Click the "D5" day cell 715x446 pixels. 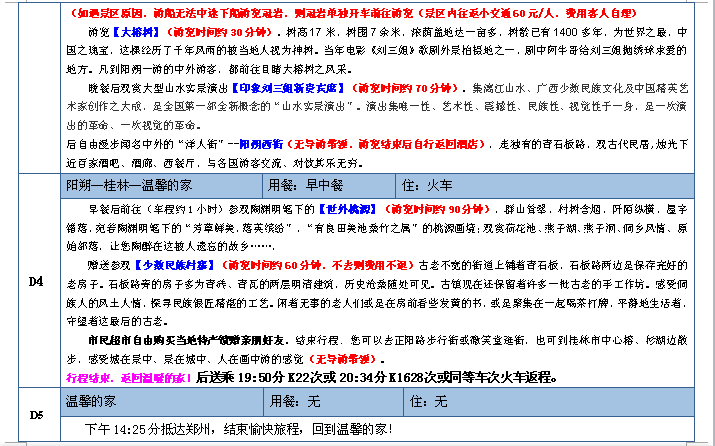point(36,415)
